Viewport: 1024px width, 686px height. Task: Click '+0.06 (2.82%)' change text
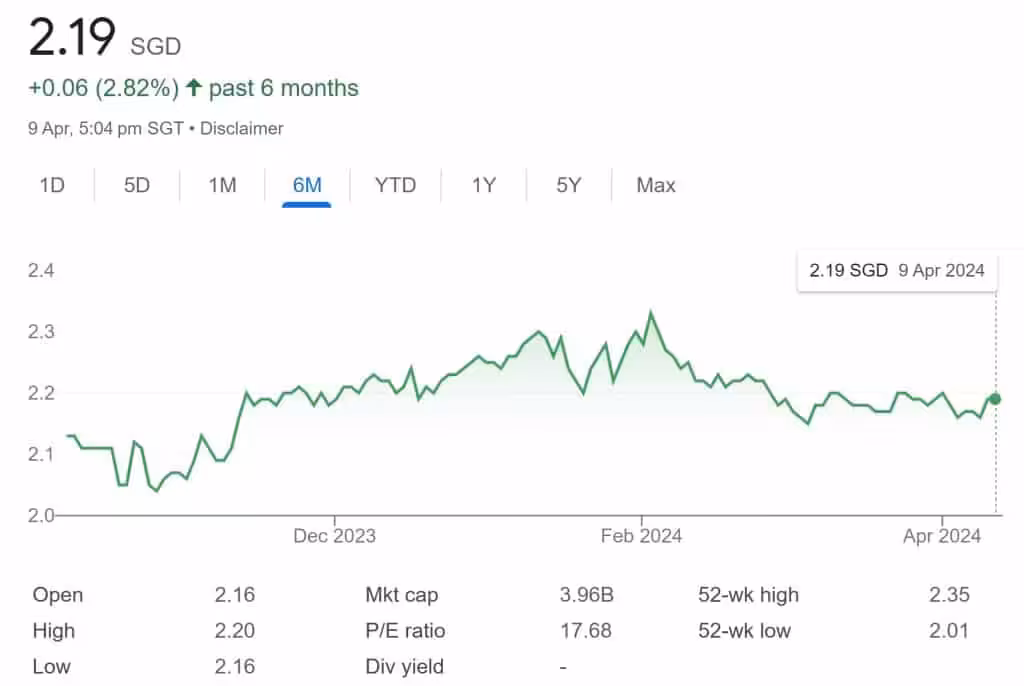pyautogui.click(x=103, y=88)
